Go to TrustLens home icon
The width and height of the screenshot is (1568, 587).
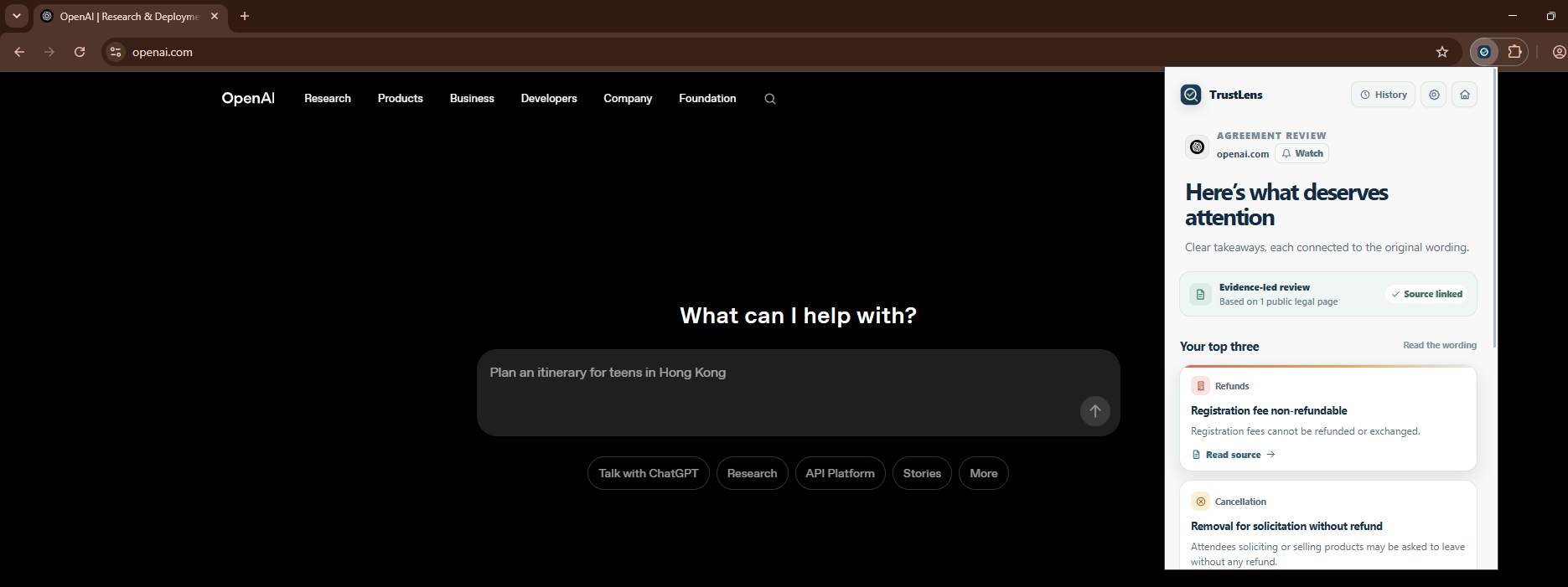pyautogui.click(x=1464, y=95)
